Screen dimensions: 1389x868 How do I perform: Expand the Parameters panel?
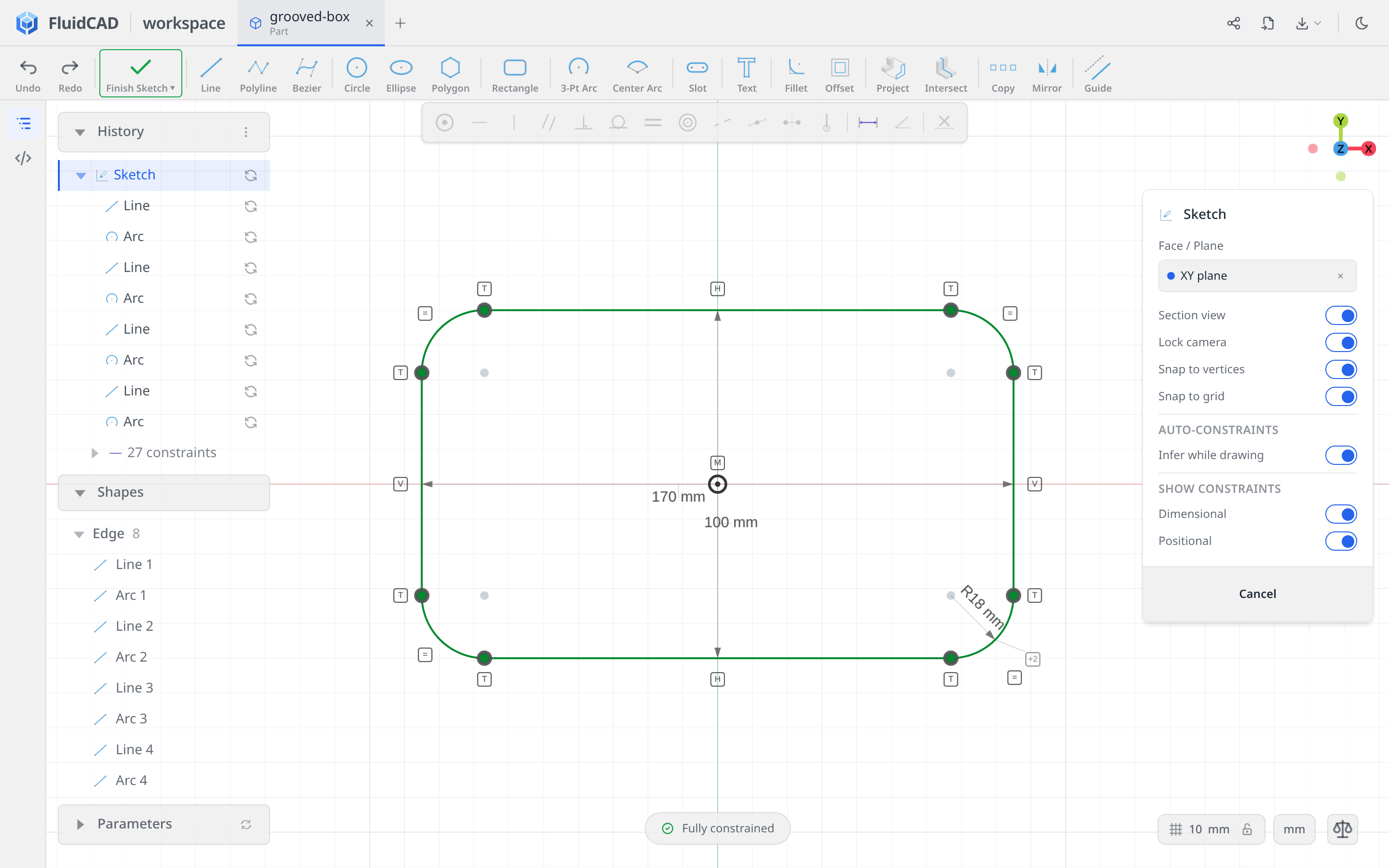(80, 825)
